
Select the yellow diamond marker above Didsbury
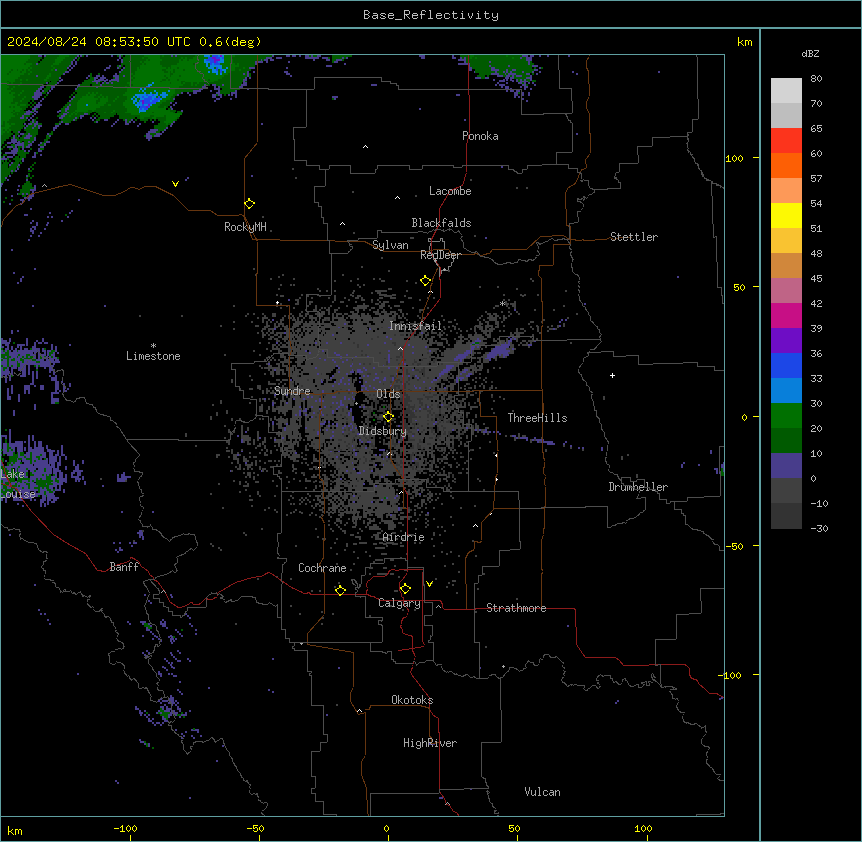click(388, 417)
